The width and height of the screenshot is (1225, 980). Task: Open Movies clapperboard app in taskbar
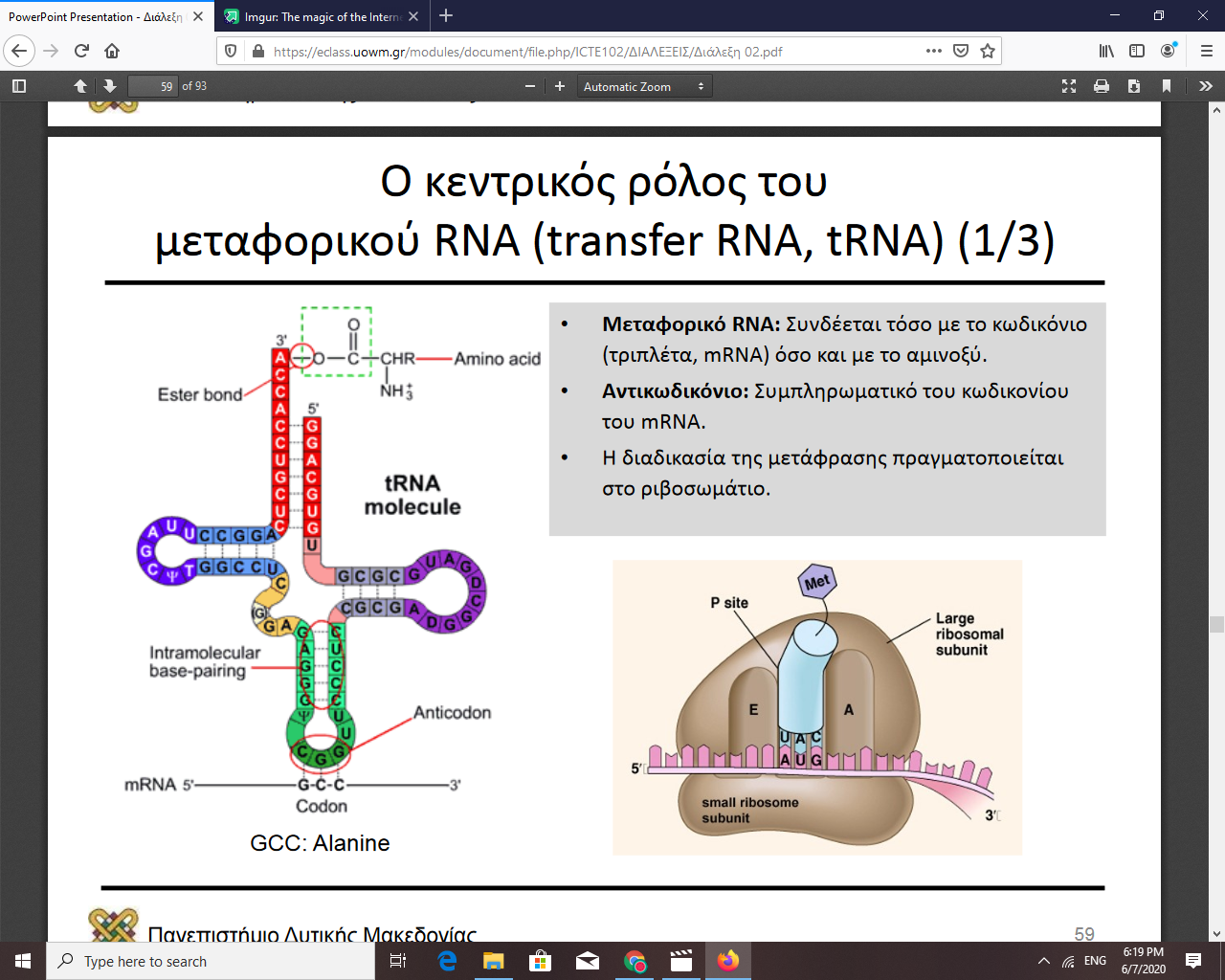coord(681,961)
